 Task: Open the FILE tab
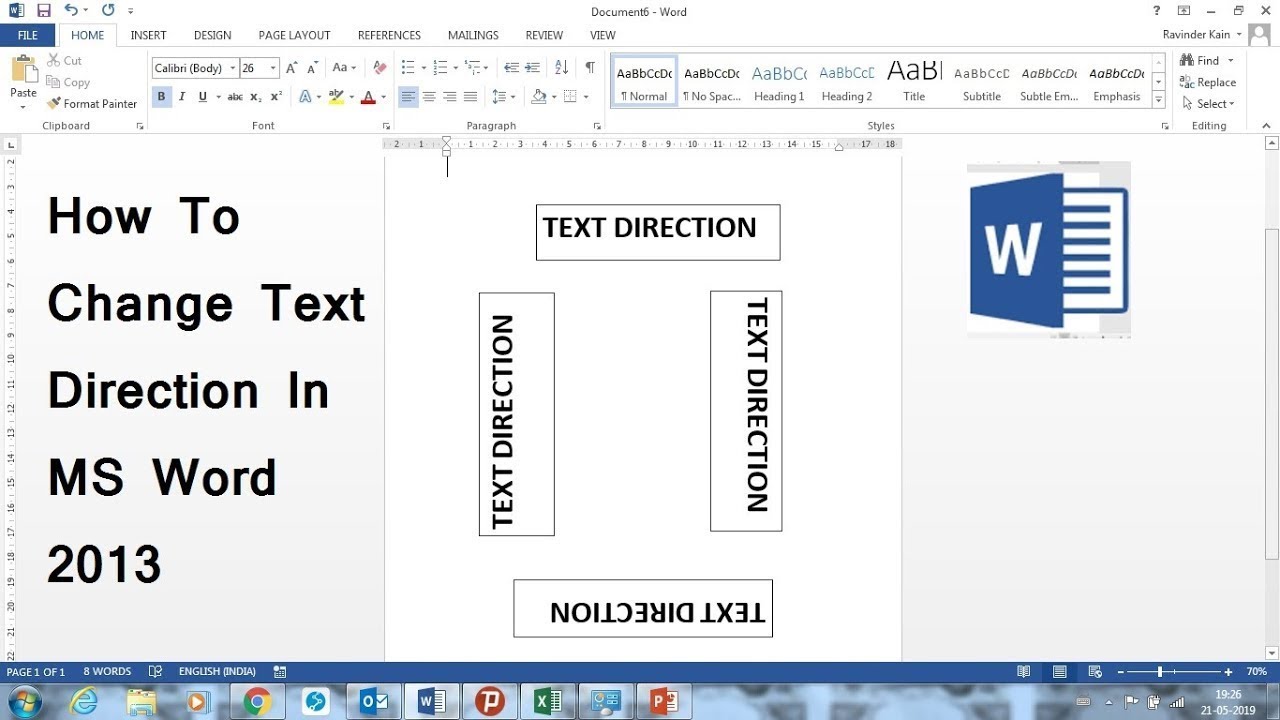[28, 35]
